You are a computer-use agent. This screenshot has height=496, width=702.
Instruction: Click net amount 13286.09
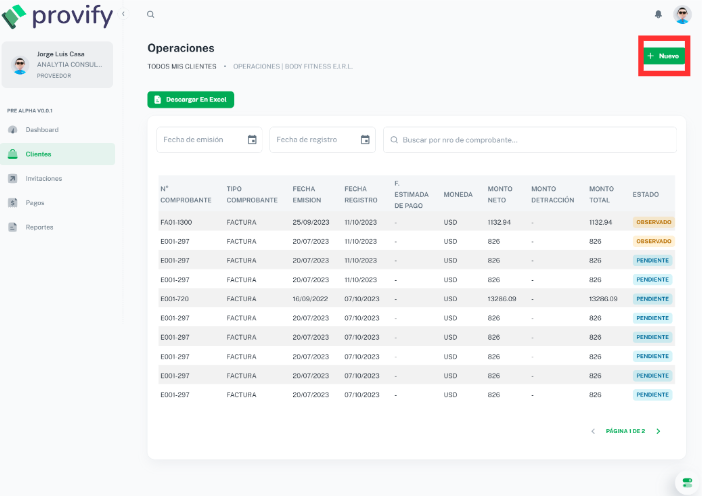[502, 299]
